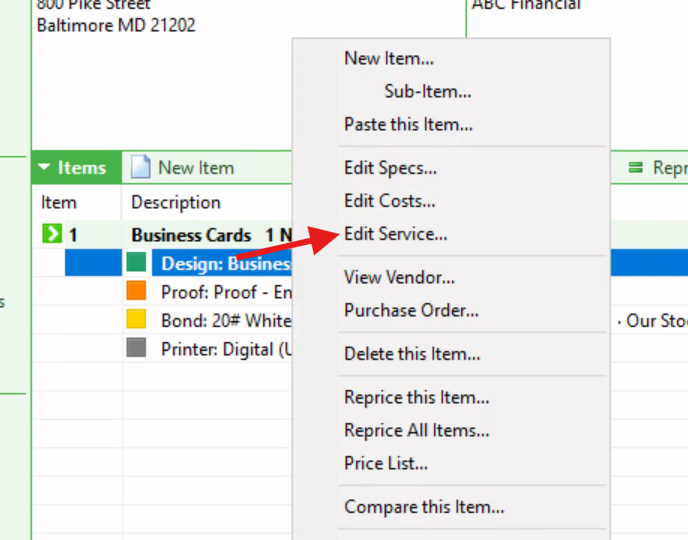This screenshot has width=688, height=540.
Task: Click the Baltimore MD 21202 address text
Action: pos(116,25)
